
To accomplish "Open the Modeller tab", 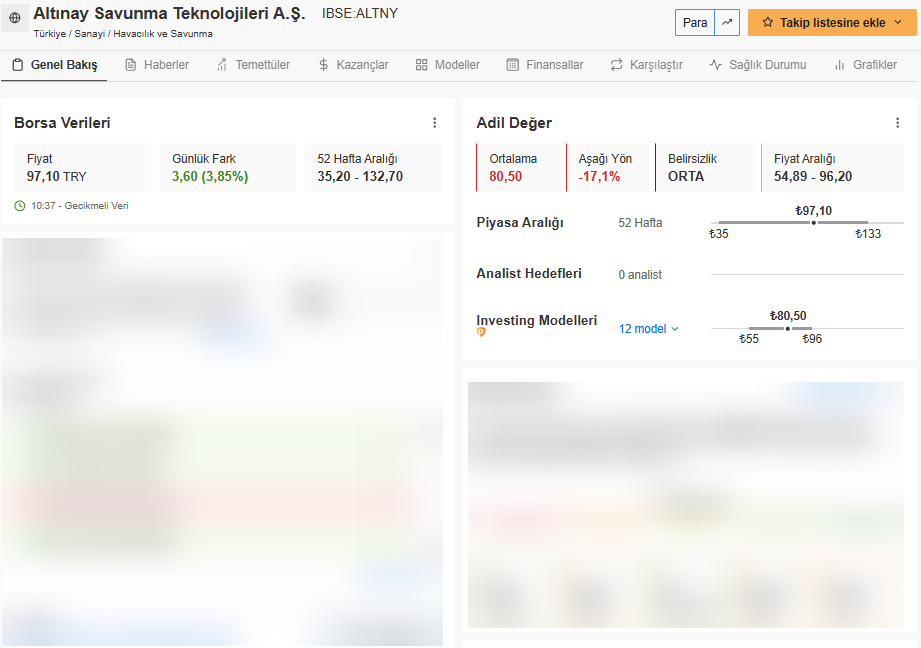I will click(448, 65).
